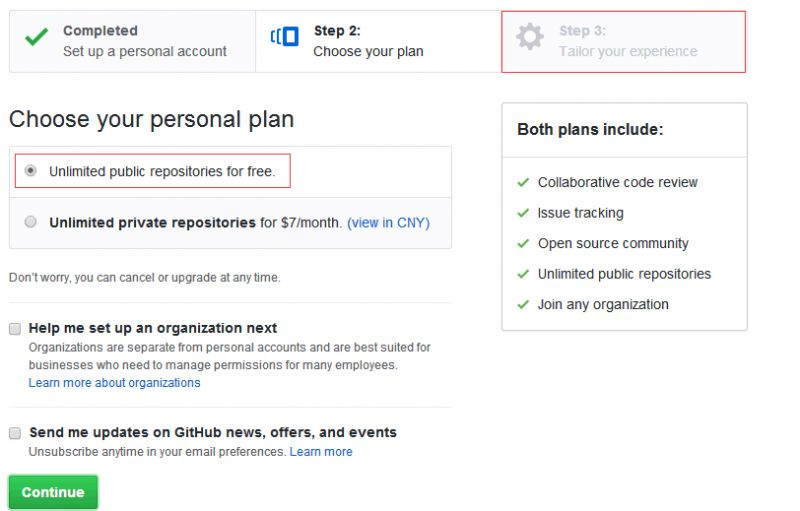Image resolution: width=800 pixels, height=511 pixels.
Task: Click checkmark beside Collaborative code review
Action: pos(523,182)
